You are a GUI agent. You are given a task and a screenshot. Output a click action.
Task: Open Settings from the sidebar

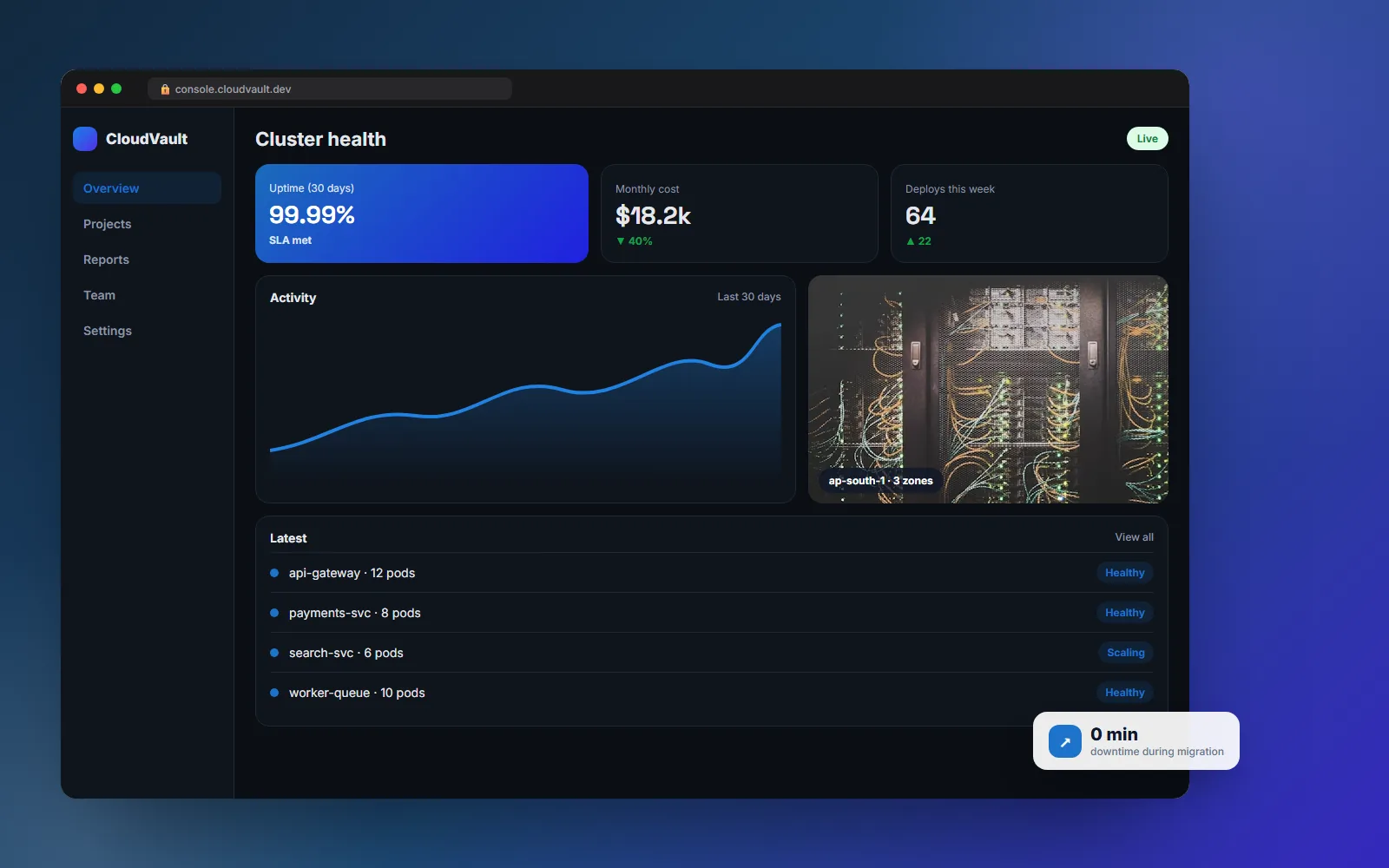(x=147, y=331)
